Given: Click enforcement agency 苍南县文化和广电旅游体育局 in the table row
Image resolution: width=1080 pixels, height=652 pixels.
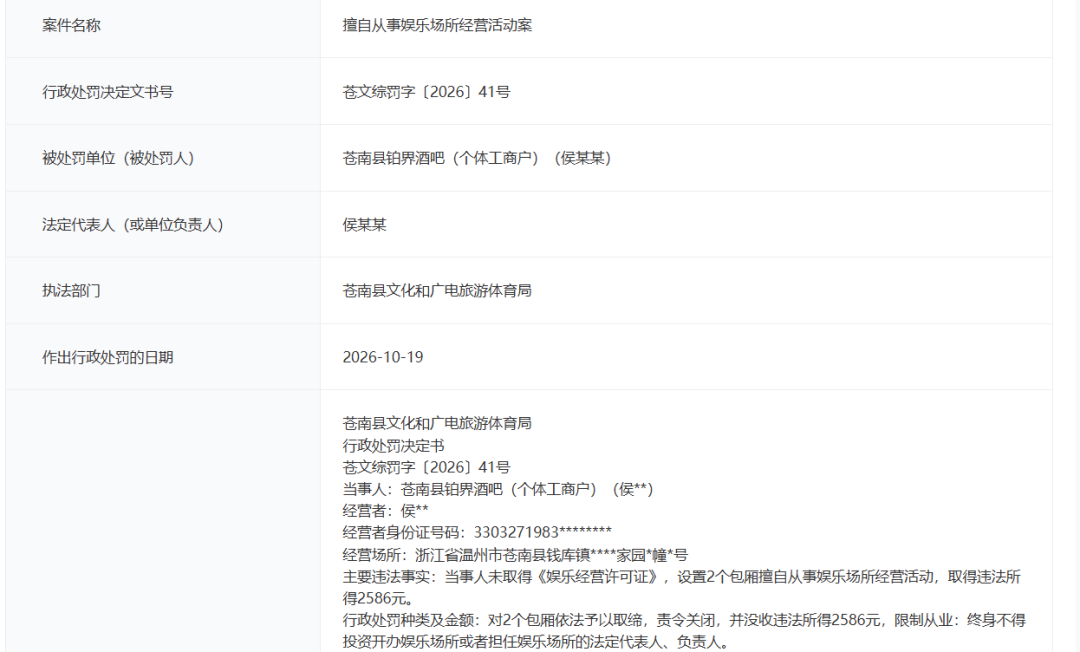Looking at the screenshot, I should coord(437,291).
